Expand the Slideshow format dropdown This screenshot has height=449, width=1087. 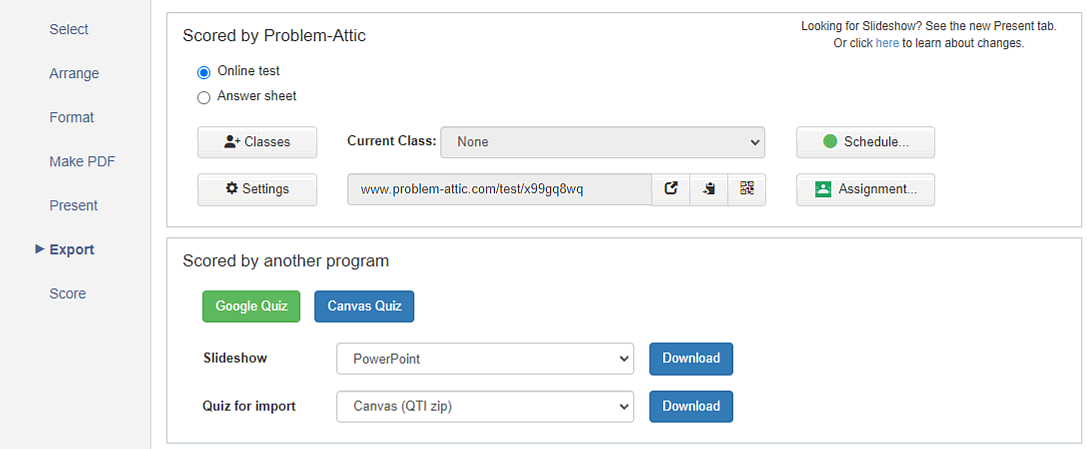coord(485,359)
